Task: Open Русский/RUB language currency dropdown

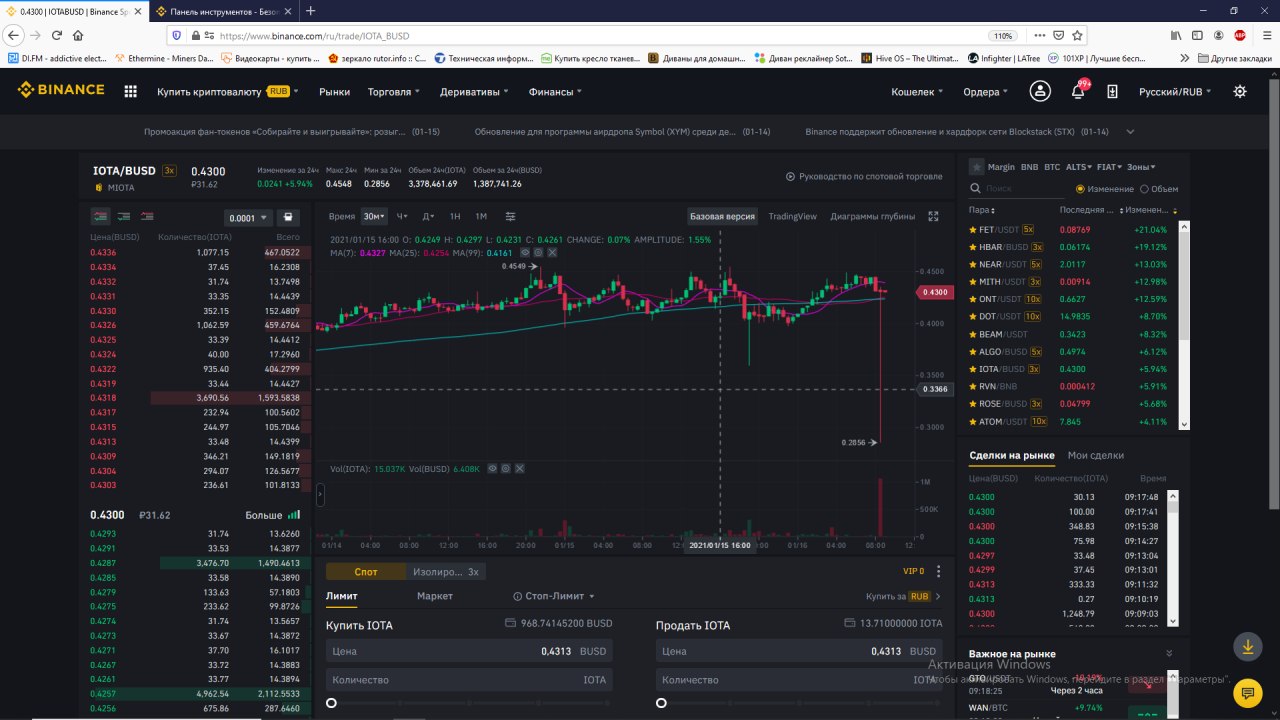Action: [1175, 91]
